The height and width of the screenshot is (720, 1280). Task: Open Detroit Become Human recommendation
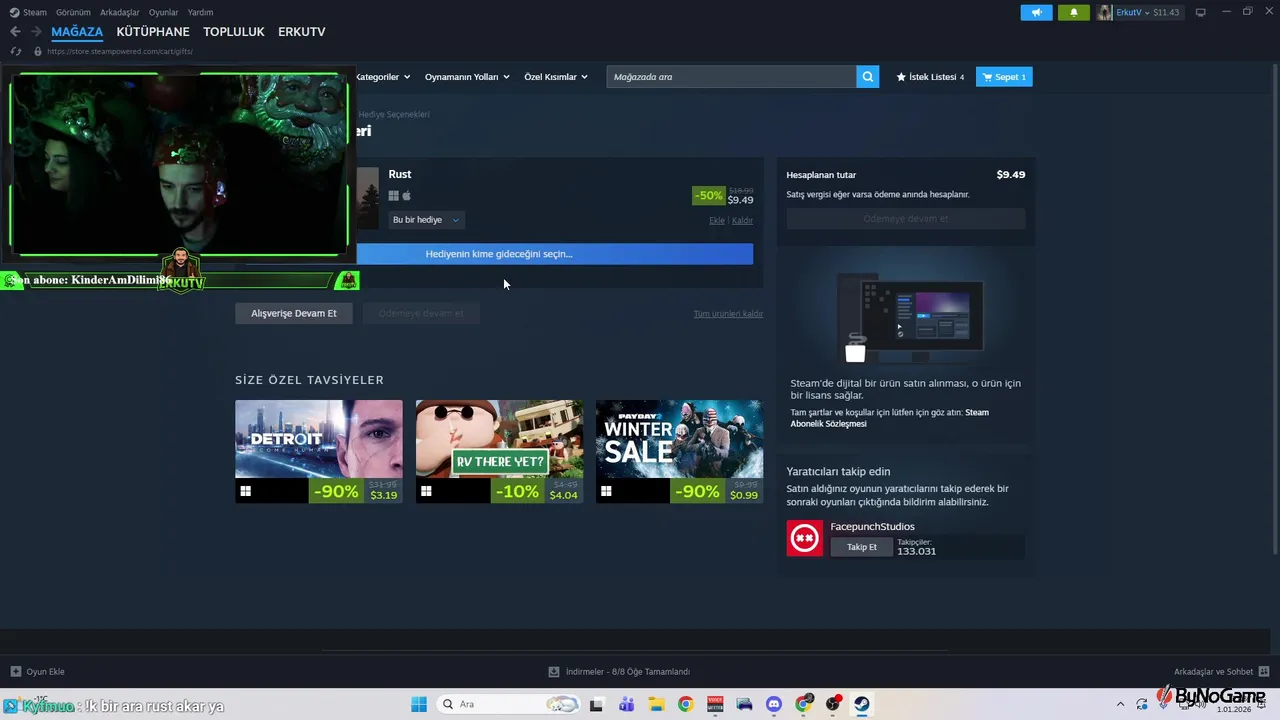pos(319,451)
